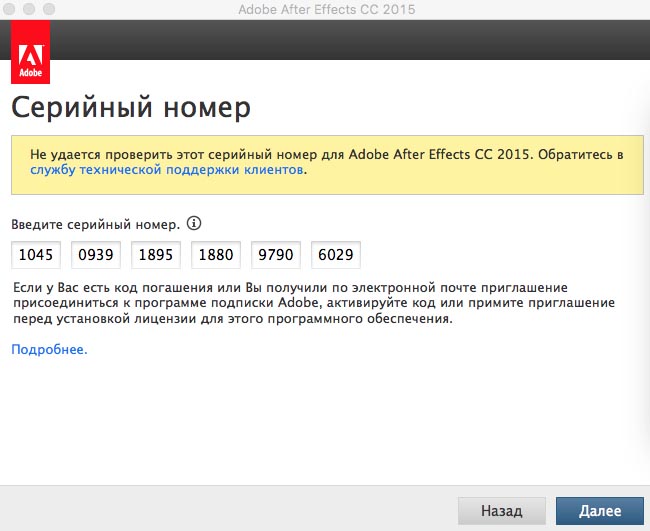Click the serial field containing 1895
650x531 pixels.
click(156, 255)
